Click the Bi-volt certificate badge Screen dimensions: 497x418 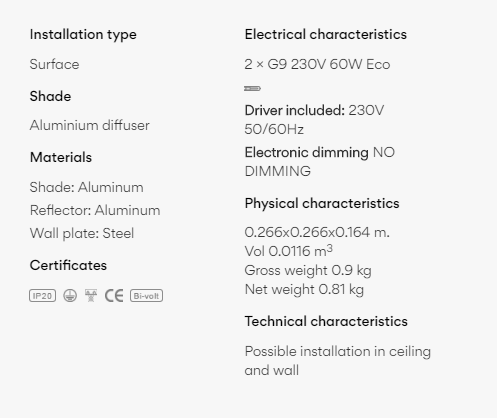(146, 296)
